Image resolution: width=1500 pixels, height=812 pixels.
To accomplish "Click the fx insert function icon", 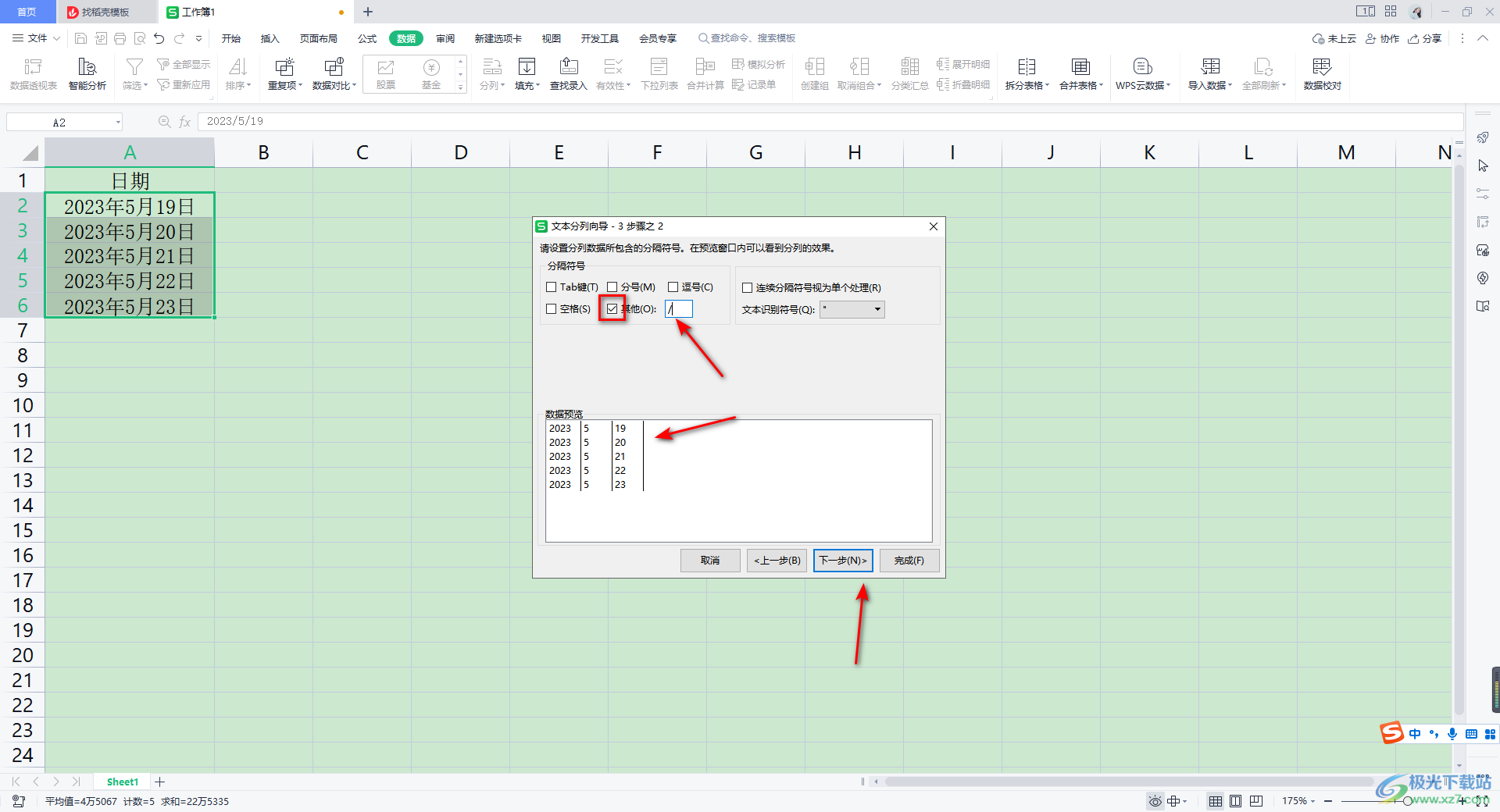I will coord(185,122).
